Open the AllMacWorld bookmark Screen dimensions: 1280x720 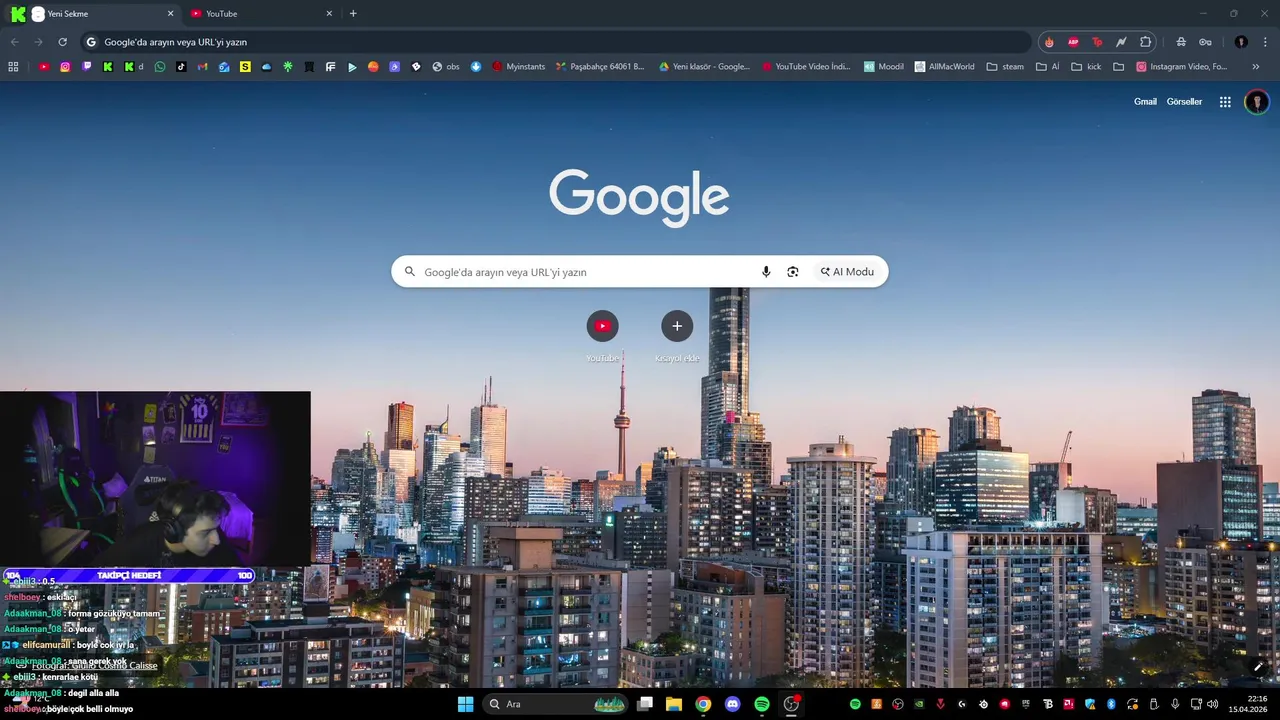[945, 67]
